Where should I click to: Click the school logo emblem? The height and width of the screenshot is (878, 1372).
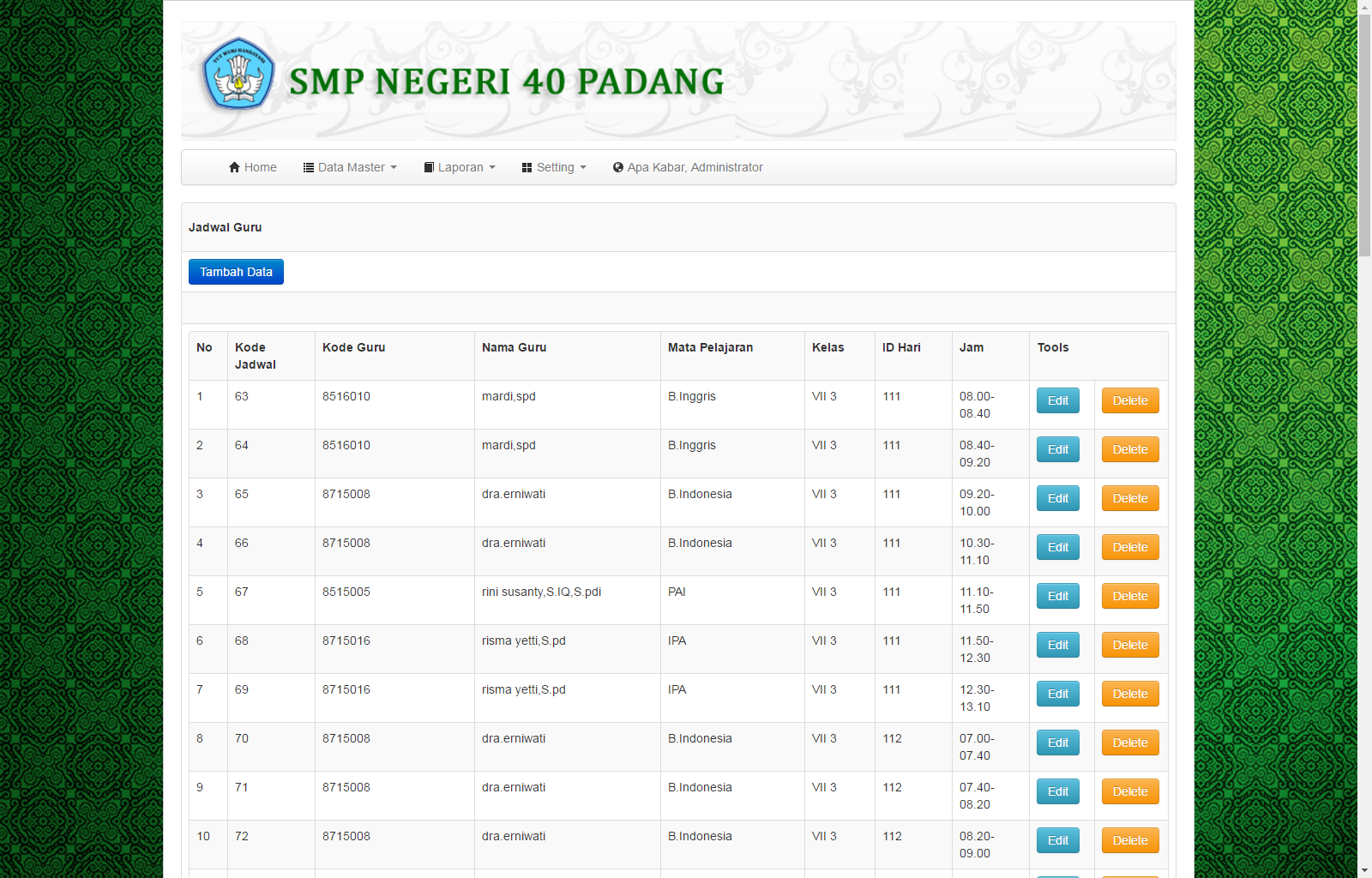(x=238, y=75)
